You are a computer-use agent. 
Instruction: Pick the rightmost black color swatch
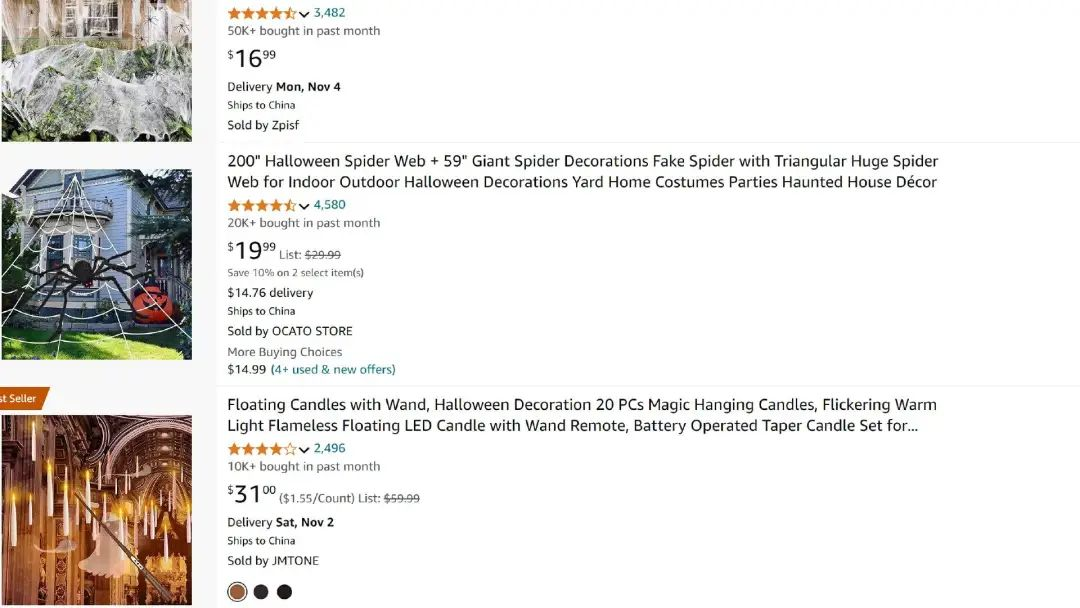click(284, 592)
